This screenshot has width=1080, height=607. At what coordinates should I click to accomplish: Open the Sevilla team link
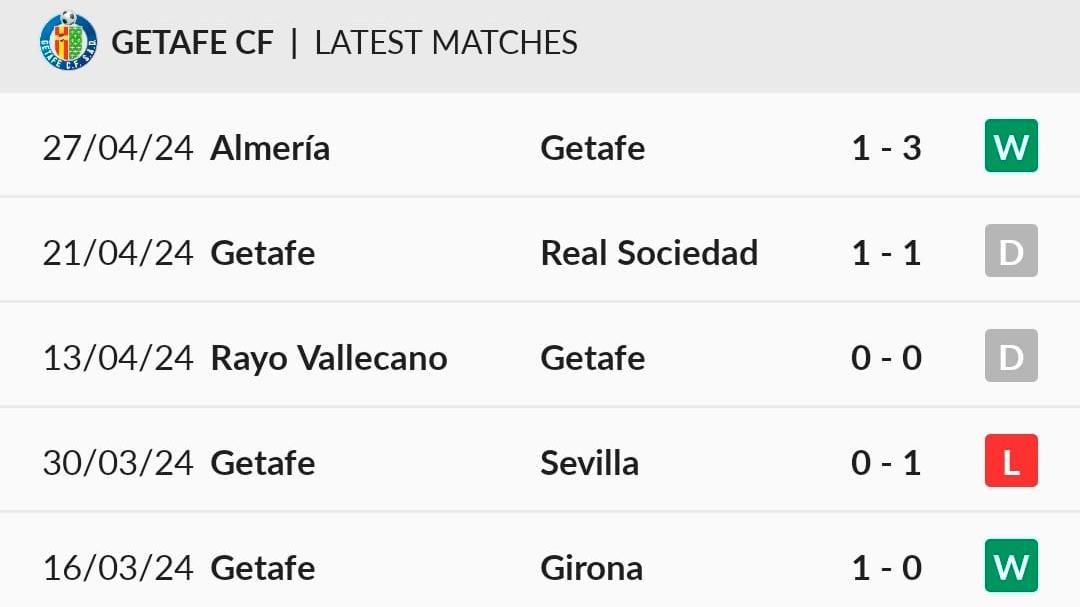coord(590,463)
